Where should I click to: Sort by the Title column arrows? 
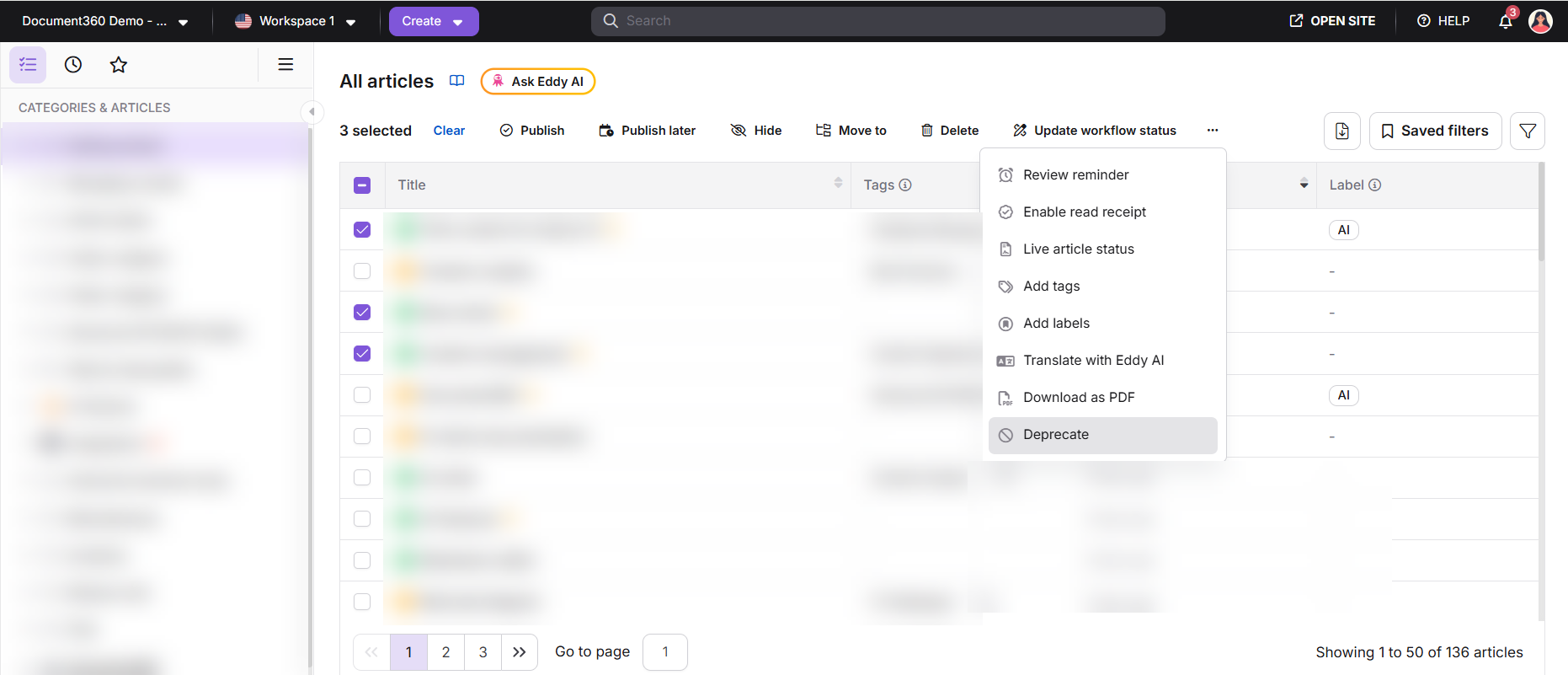(838, 182)
